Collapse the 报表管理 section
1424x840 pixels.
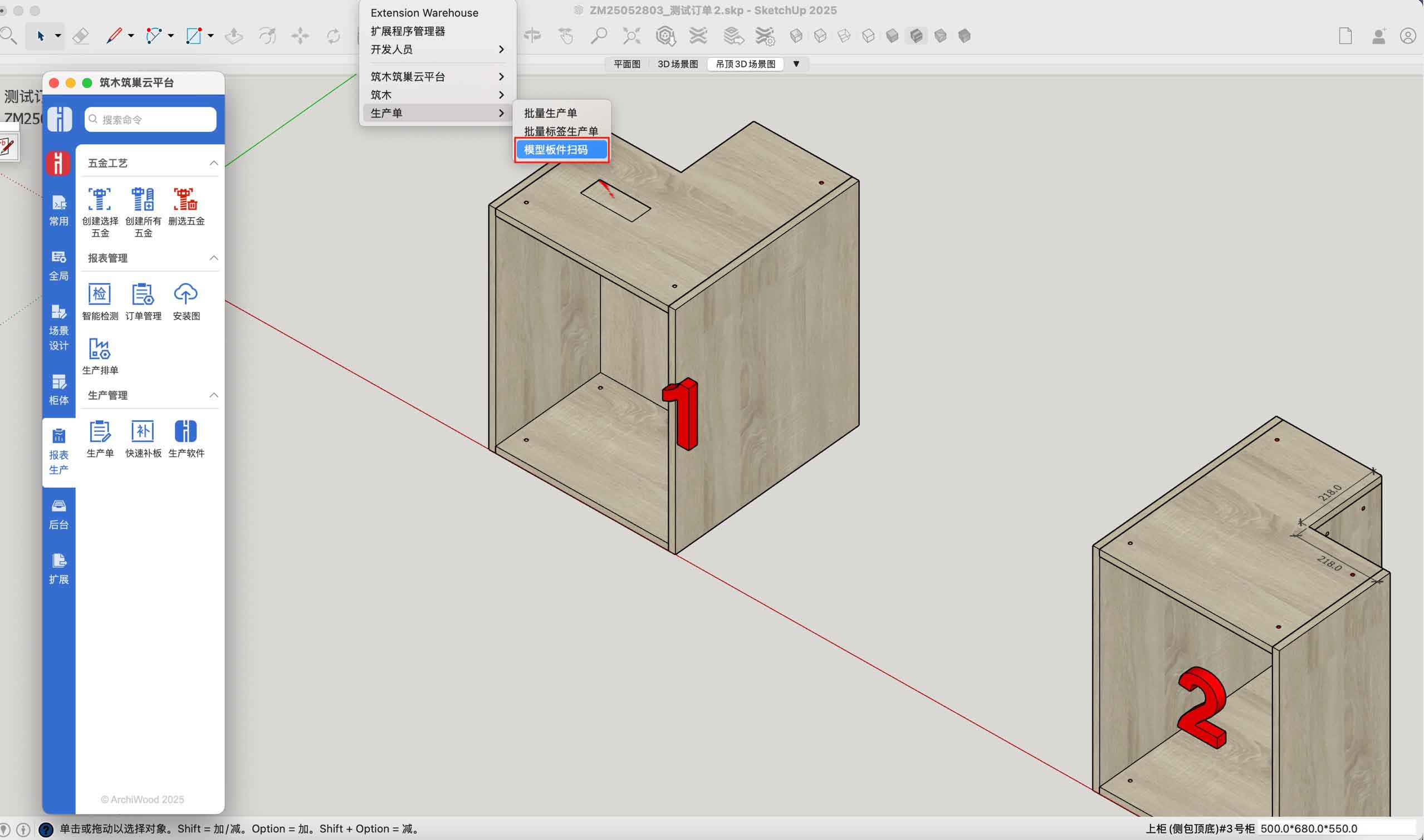213,258
